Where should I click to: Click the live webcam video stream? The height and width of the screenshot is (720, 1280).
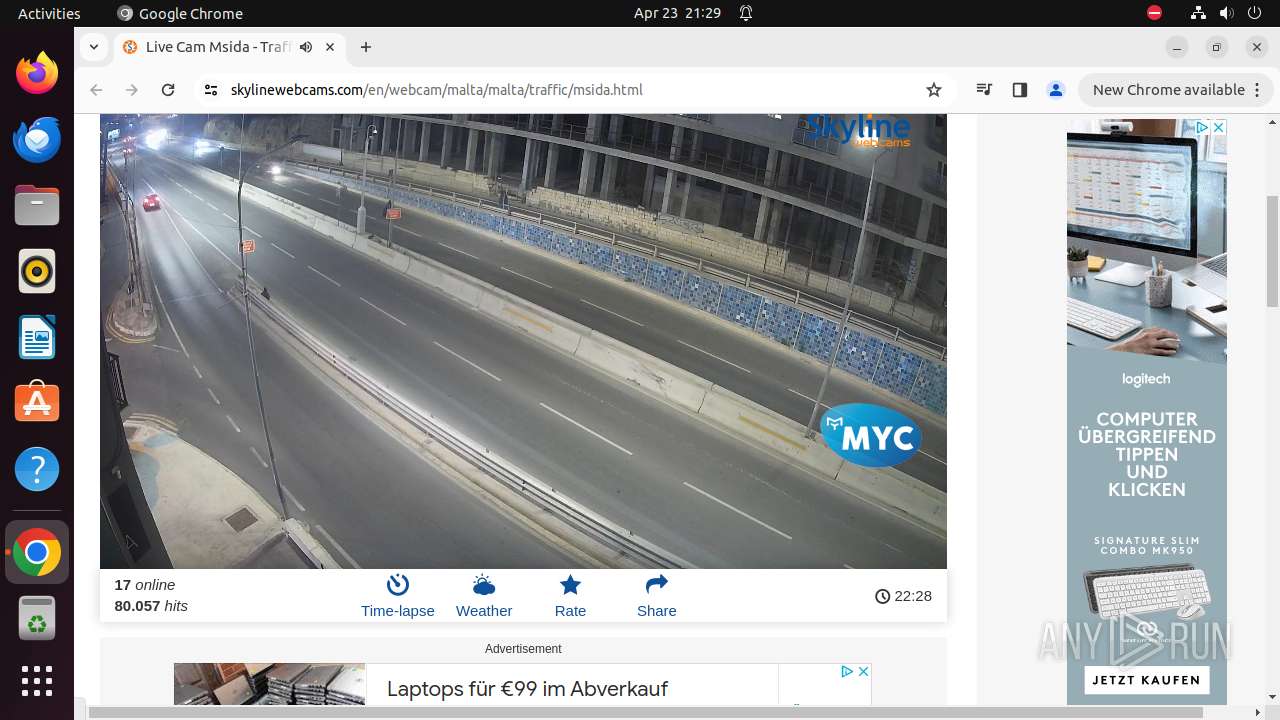523,341
